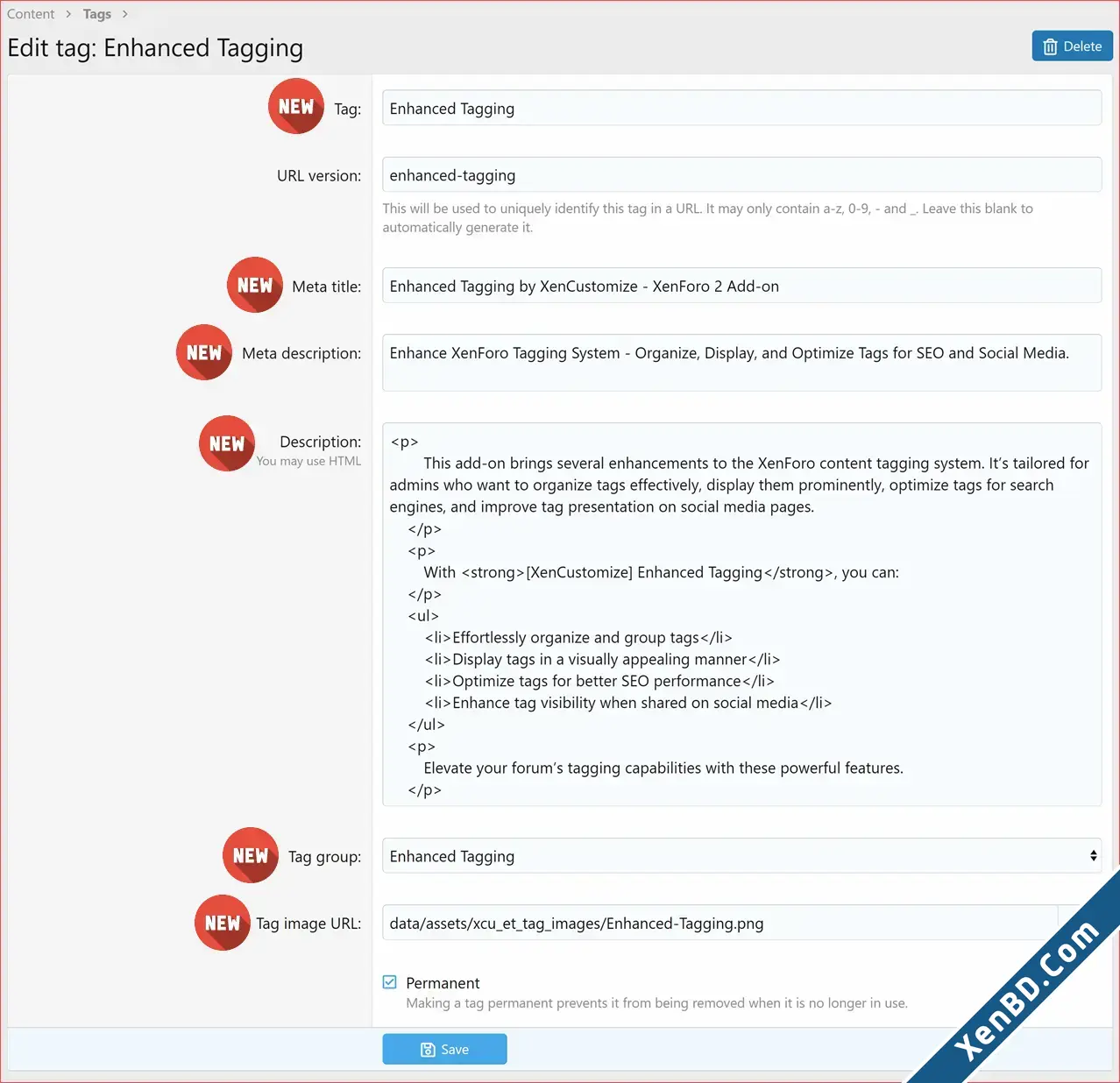The width and height of the screenshot is (1120, 1083).
Task: Click the 'URL version:' label
Action: point(319,176)
